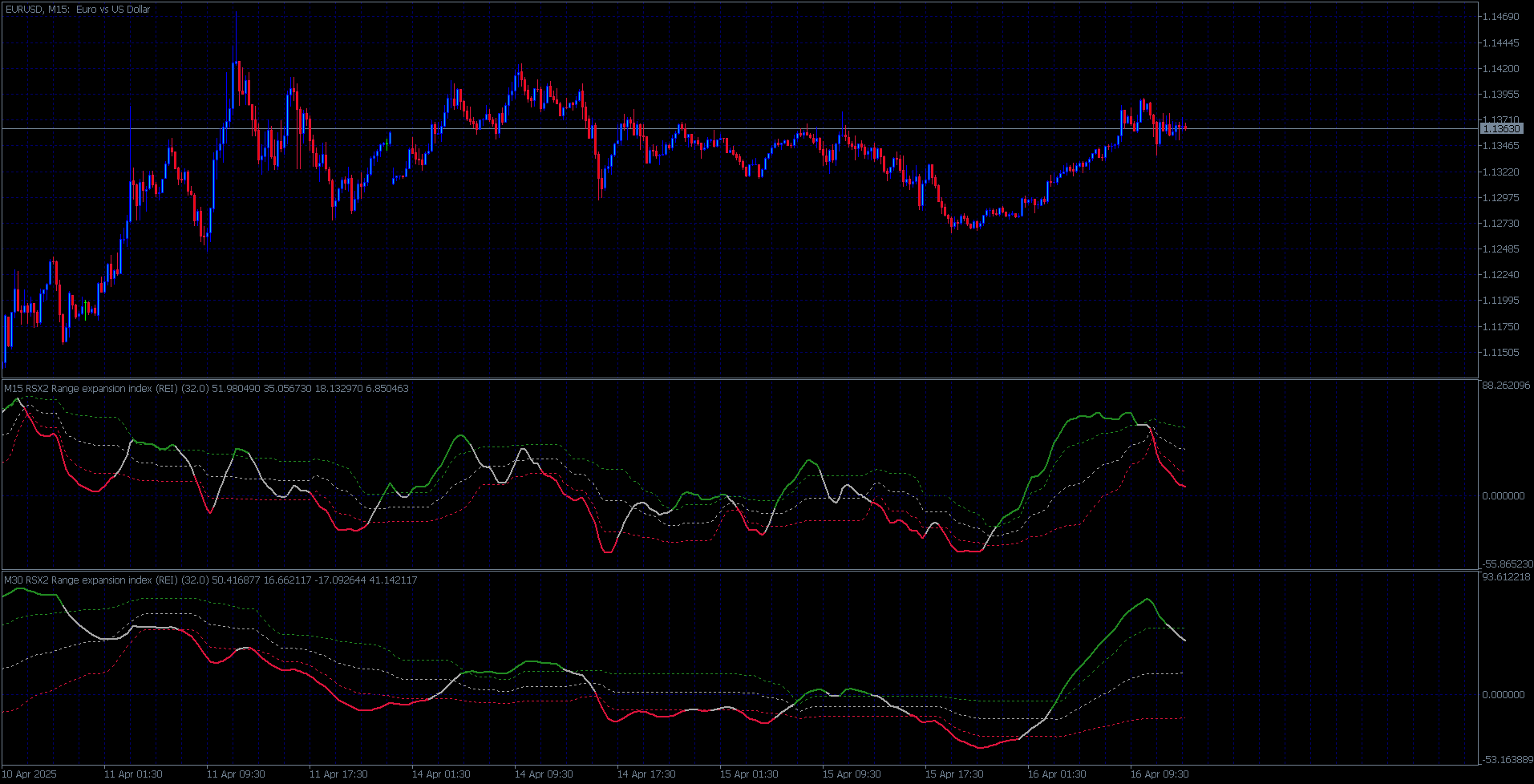Click price scale value 1.13955
Screen dimensions: 1534x784
click(1501, 95)
